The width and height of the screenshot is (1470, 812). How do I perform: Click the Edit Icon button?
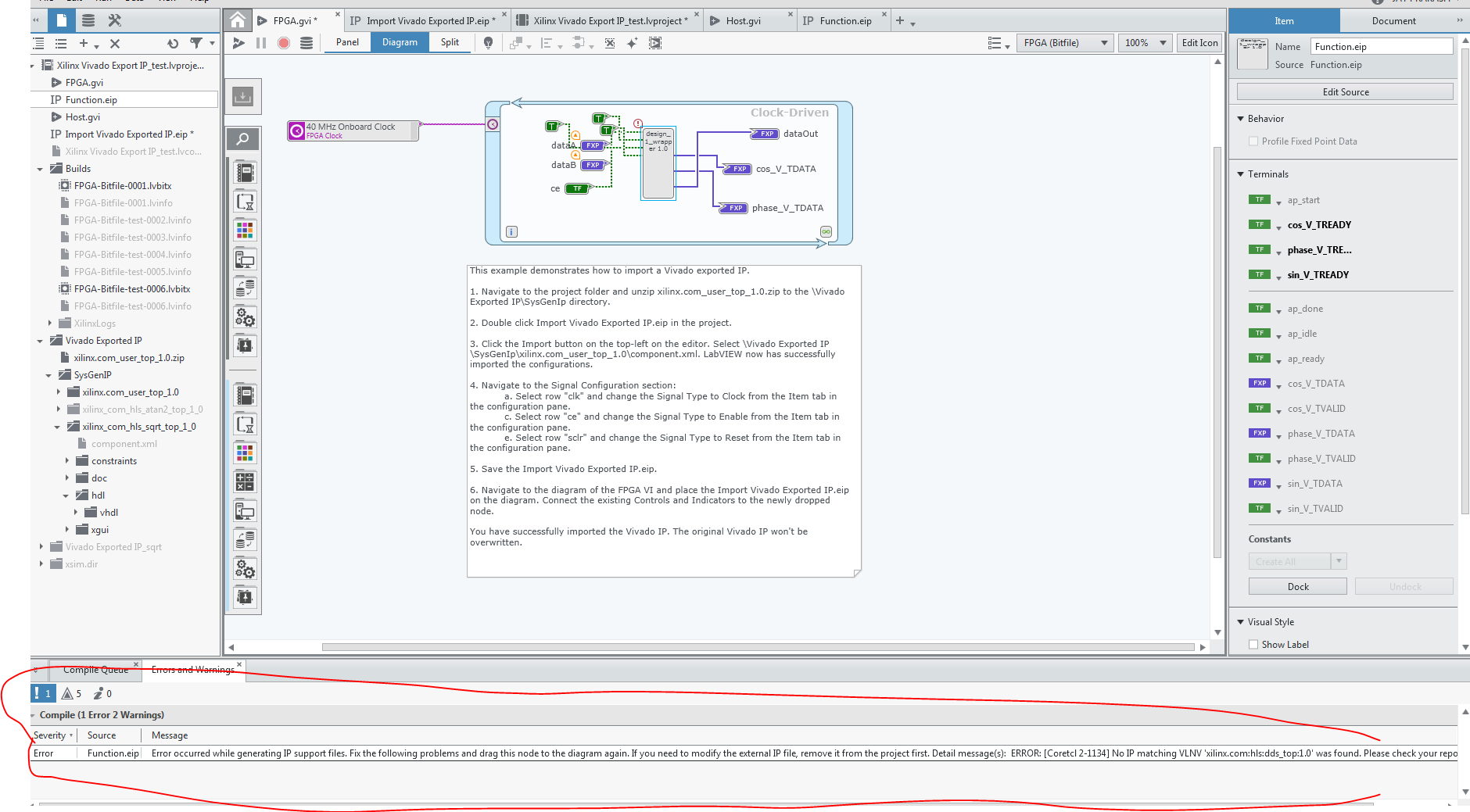tap(1199, 43)
